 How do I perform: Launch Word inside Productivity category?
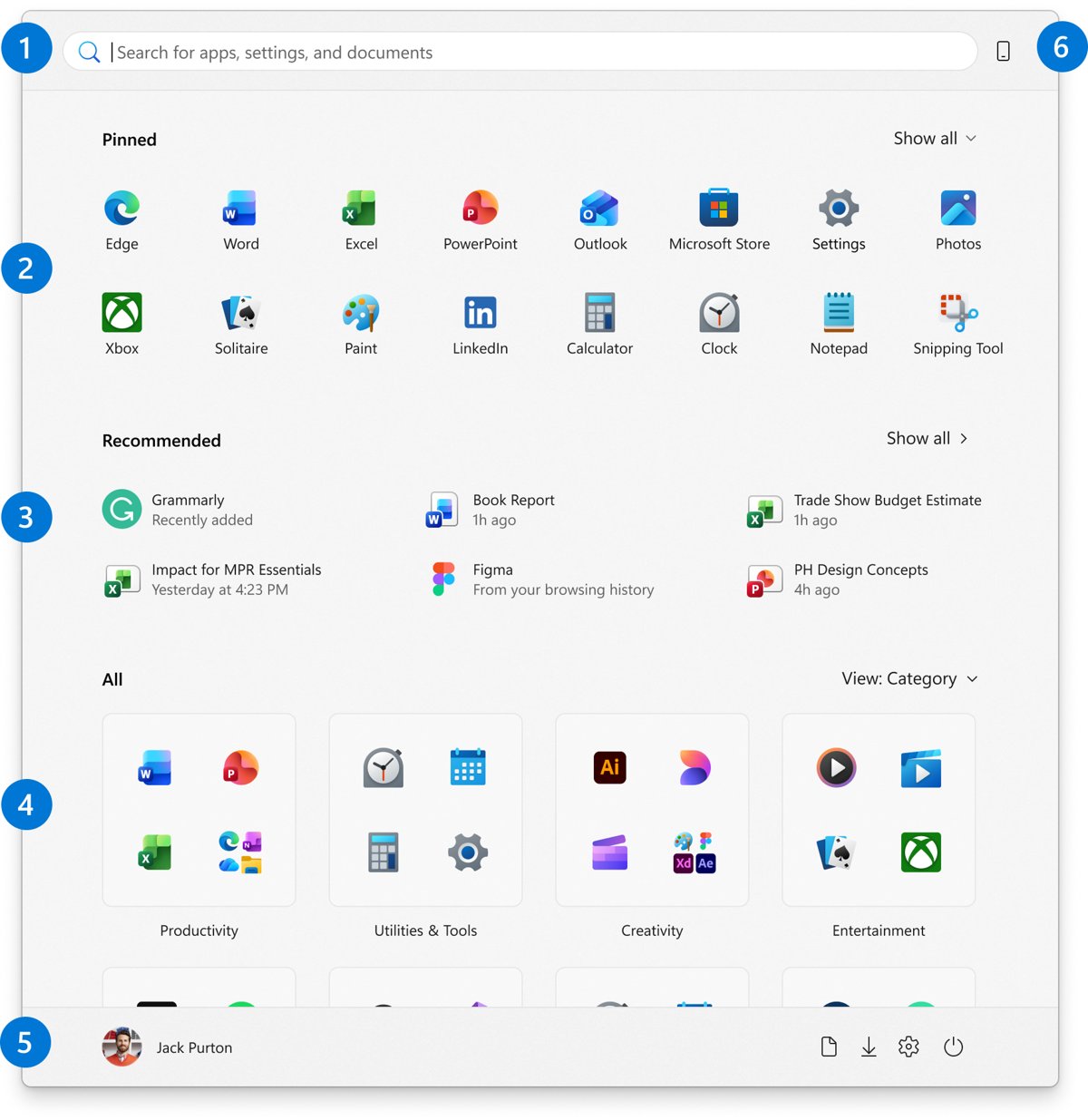click(x=155, y=768)
